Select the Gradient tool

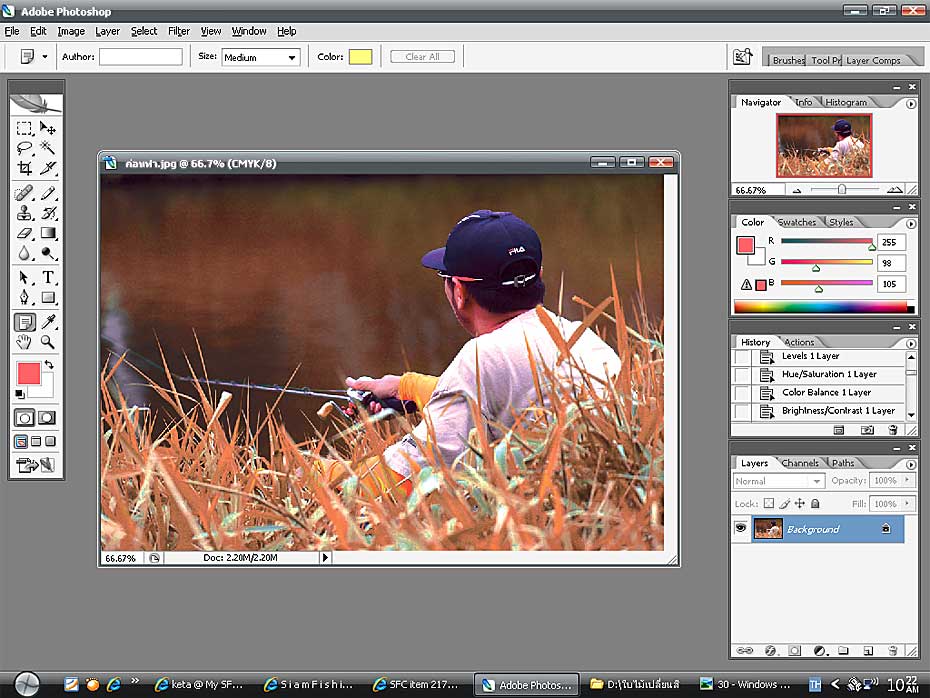pos(48,233)
